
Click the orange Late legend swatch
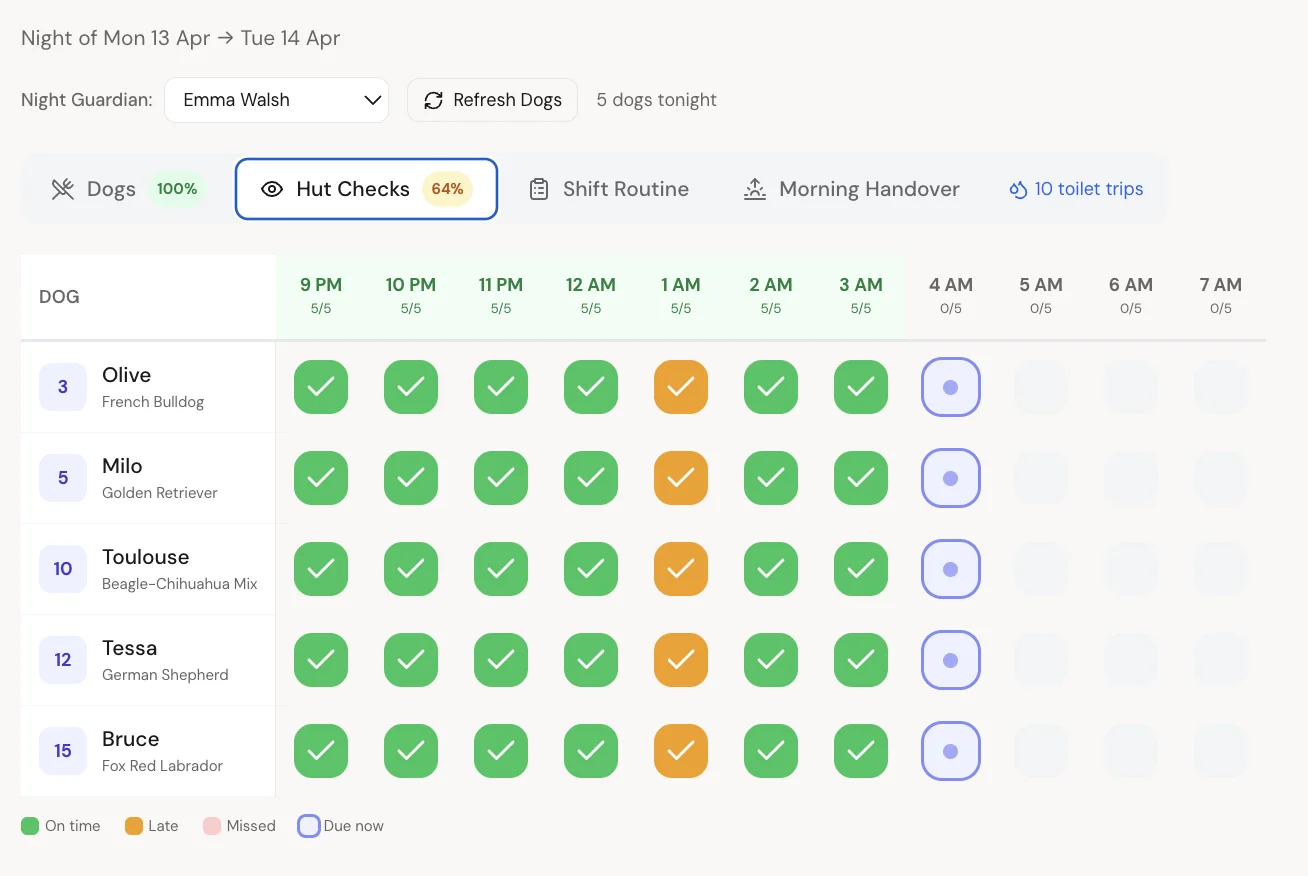click(x=134, y=826)
